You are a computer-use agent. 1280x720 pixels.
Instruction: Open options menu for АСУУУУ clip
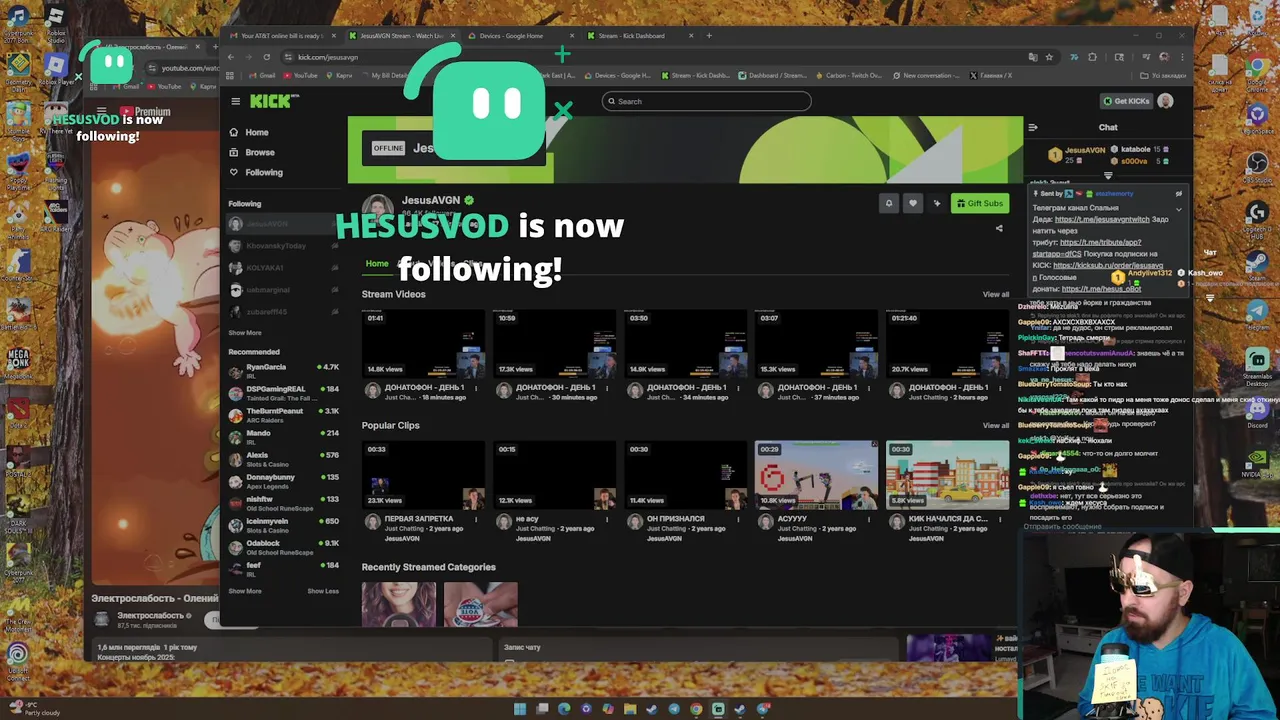869,519
